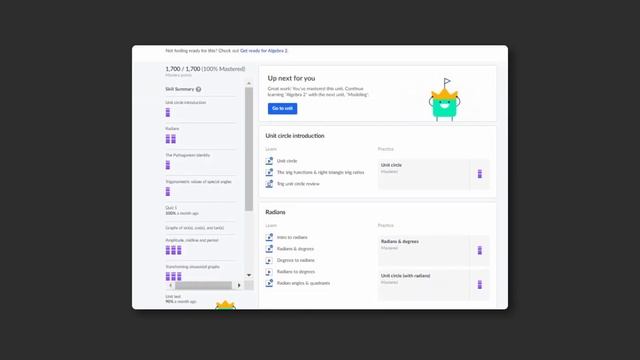This screenshot has width=640, height=360.
Task: Select the Unit test entry
Action: [x=181, y=299]
